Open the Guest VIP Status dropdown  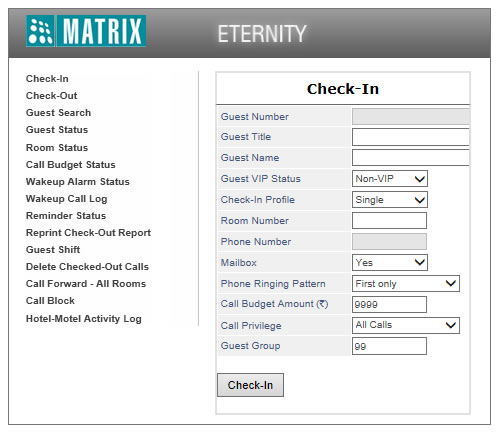tap(390, 179)
